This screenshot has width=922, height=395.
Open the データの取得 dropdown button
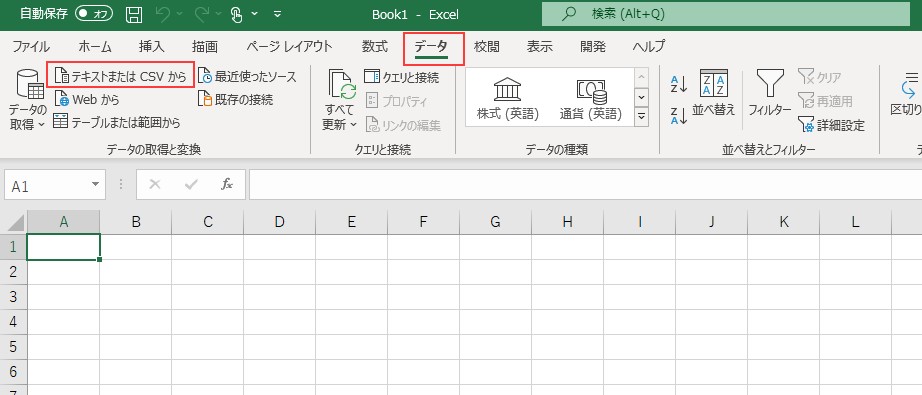point(27,100)
